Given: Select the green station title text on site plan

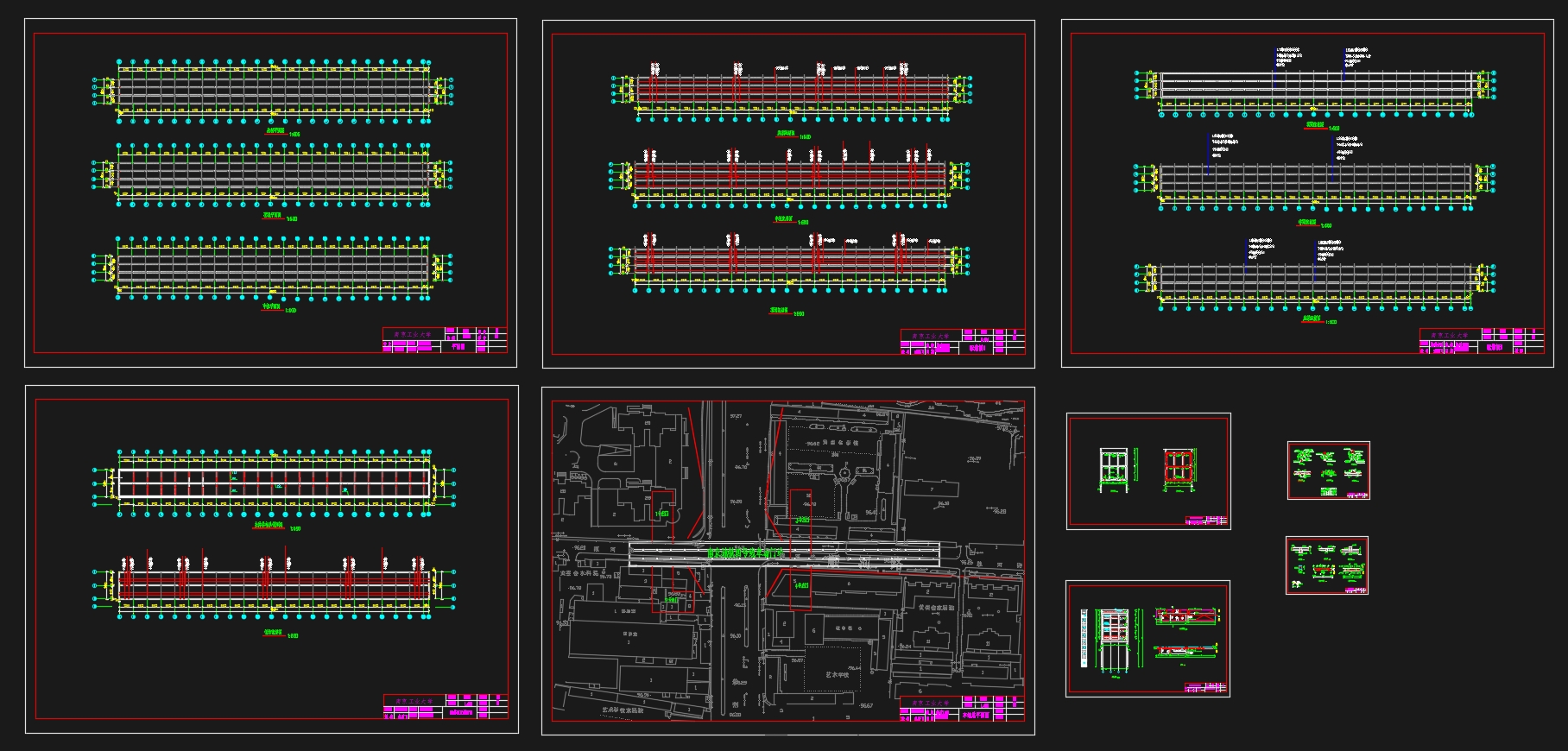Looking at the screenshot, I should pos(746,553).
